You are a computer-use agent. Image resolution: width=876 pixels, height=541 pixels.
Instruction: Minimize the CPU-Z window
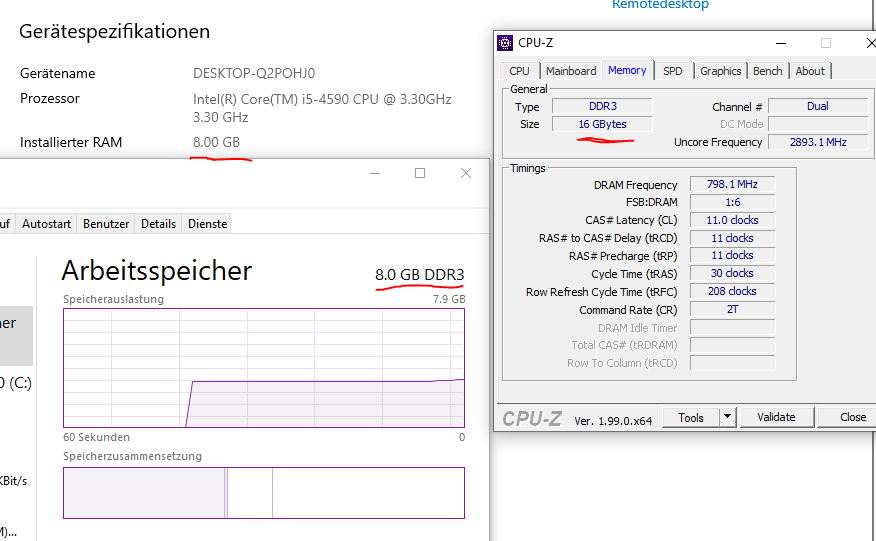coord(781,43)
